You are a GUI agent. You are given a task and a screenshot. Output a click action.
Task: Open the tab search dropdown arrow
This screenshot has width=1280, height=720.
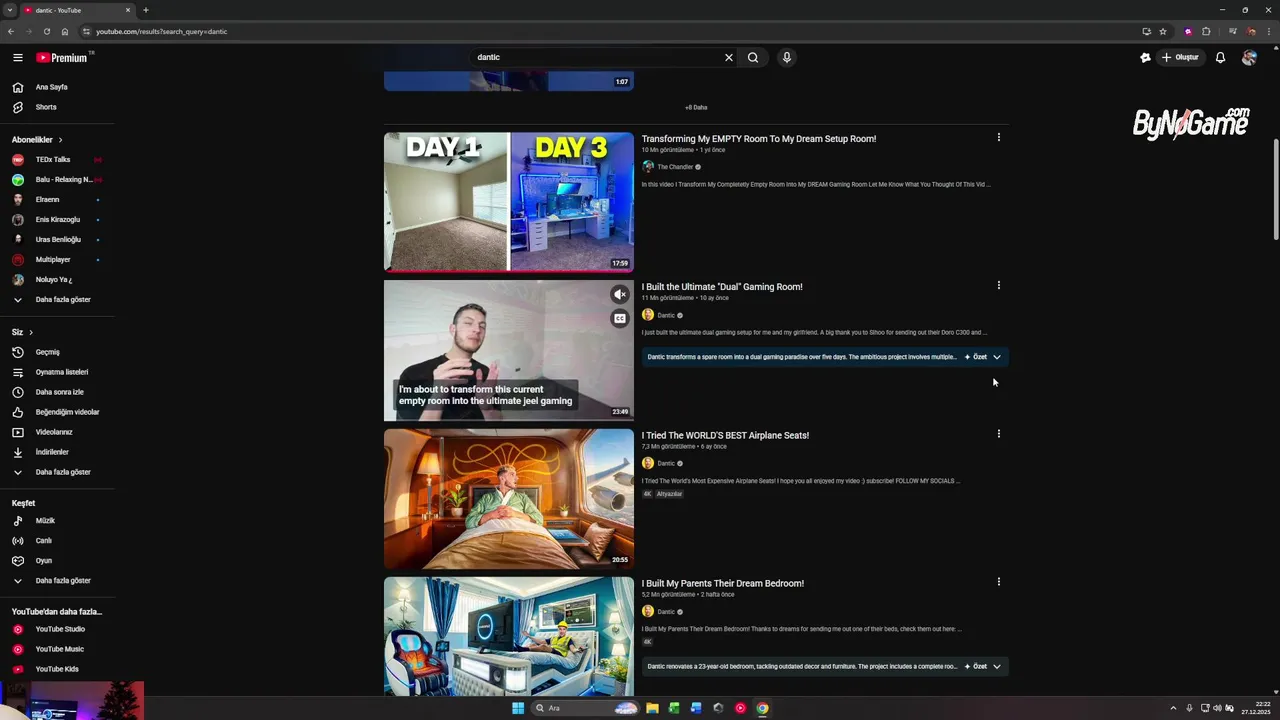(x=9, y=10)
